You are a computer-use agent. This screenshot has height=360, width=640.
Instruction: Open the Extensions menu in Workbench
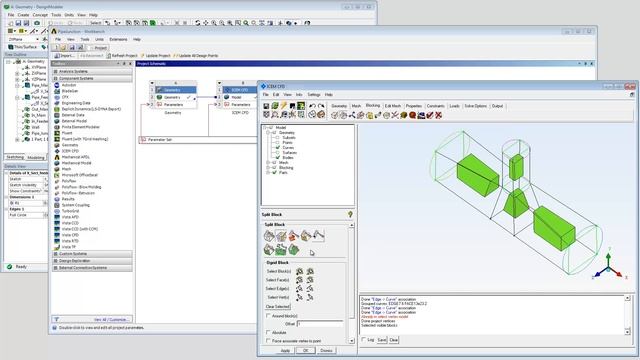(118, 40)
